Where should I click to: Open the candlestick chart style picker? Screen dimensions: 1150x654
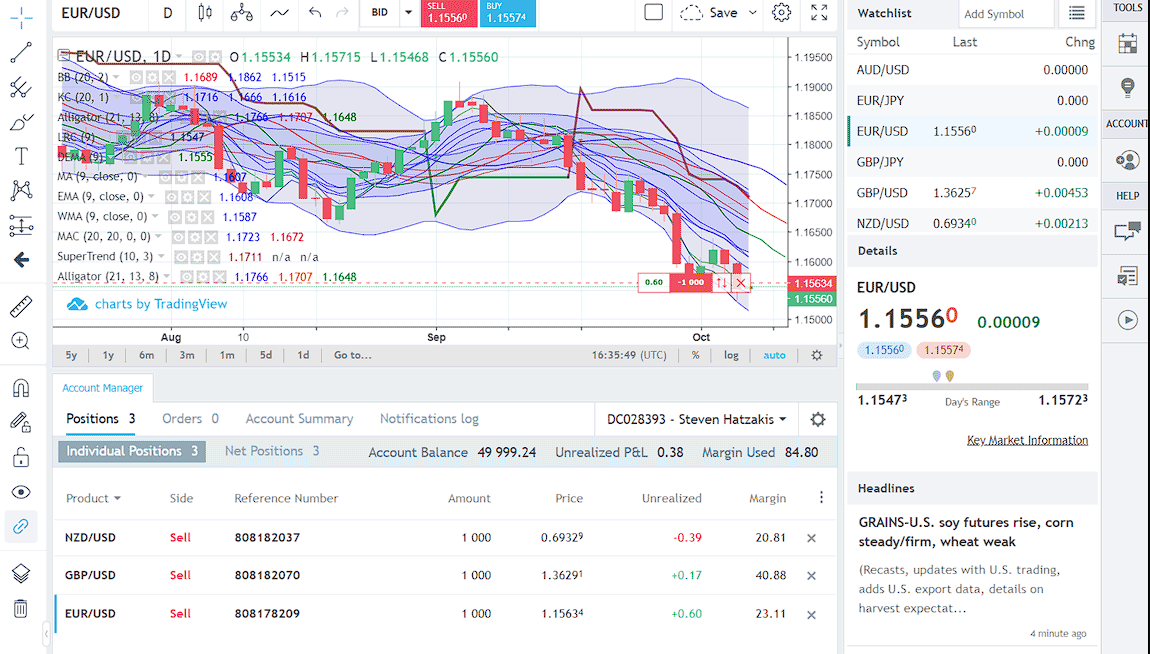[x=205, y=13]
